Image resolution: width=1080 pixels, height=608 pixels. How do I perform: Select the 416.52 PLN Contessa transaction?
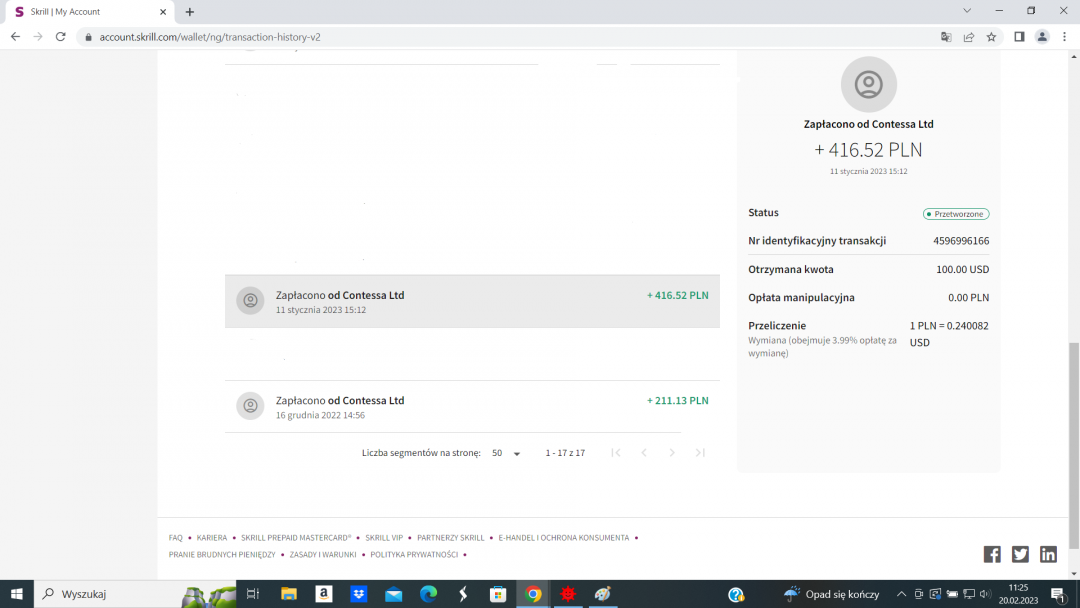(472, 301)
